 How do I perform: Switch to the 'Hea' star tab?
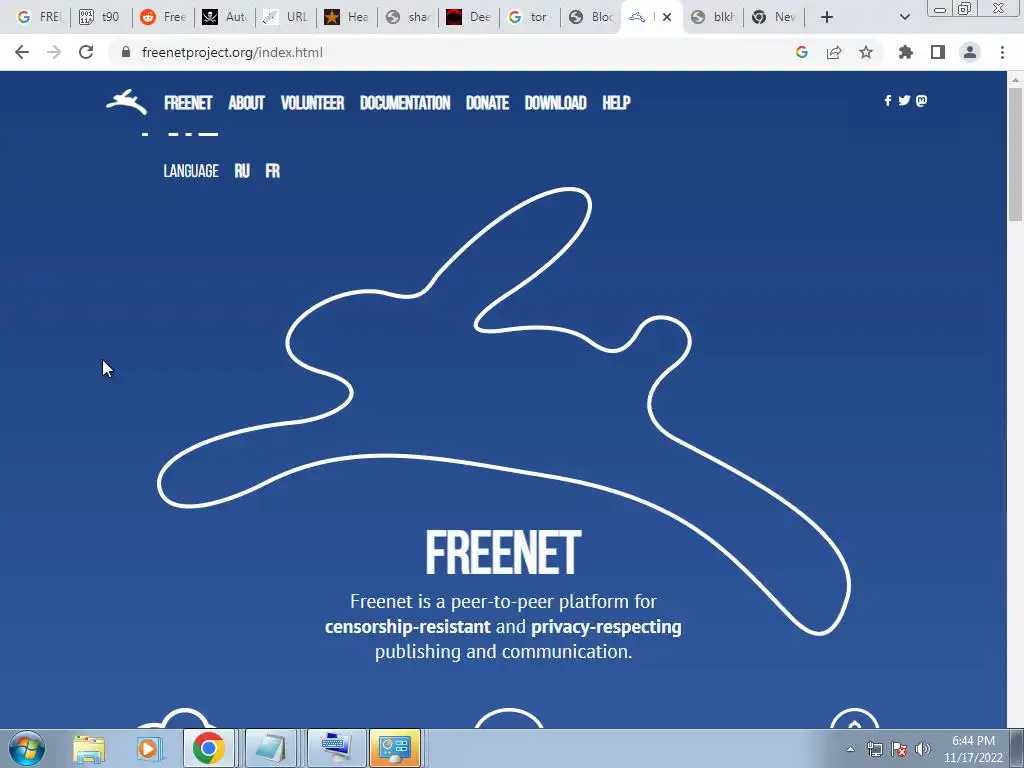click(x=347, y=17)
